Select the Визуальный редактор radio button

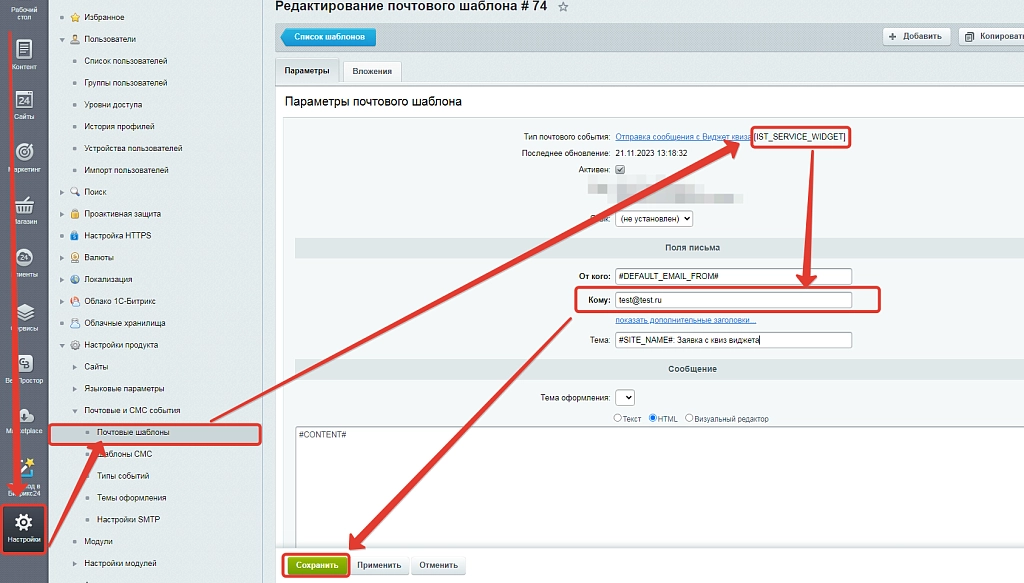(688, 418)
